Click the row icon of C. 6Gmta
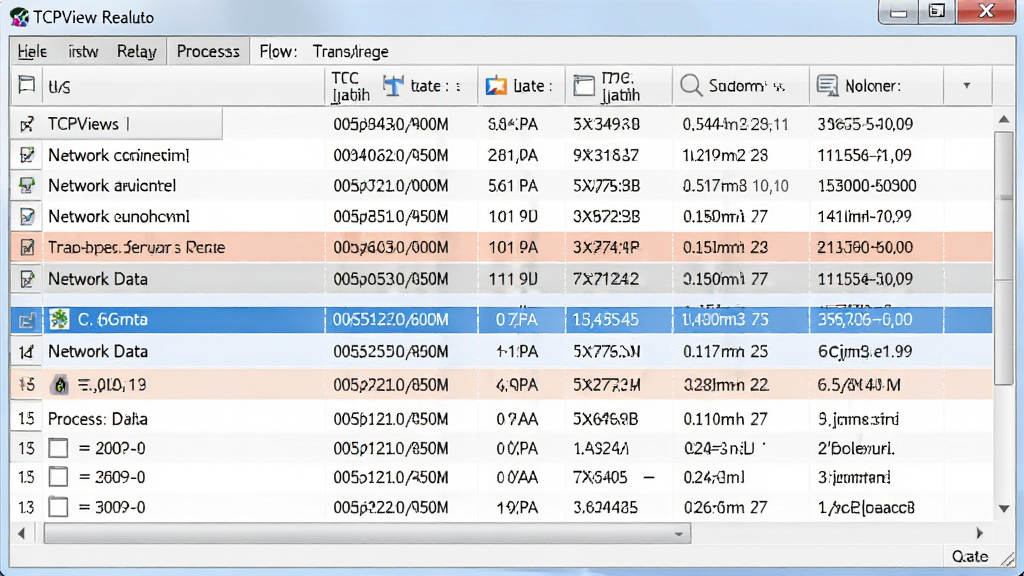The image size is (1024, 576). pos(27,320)
